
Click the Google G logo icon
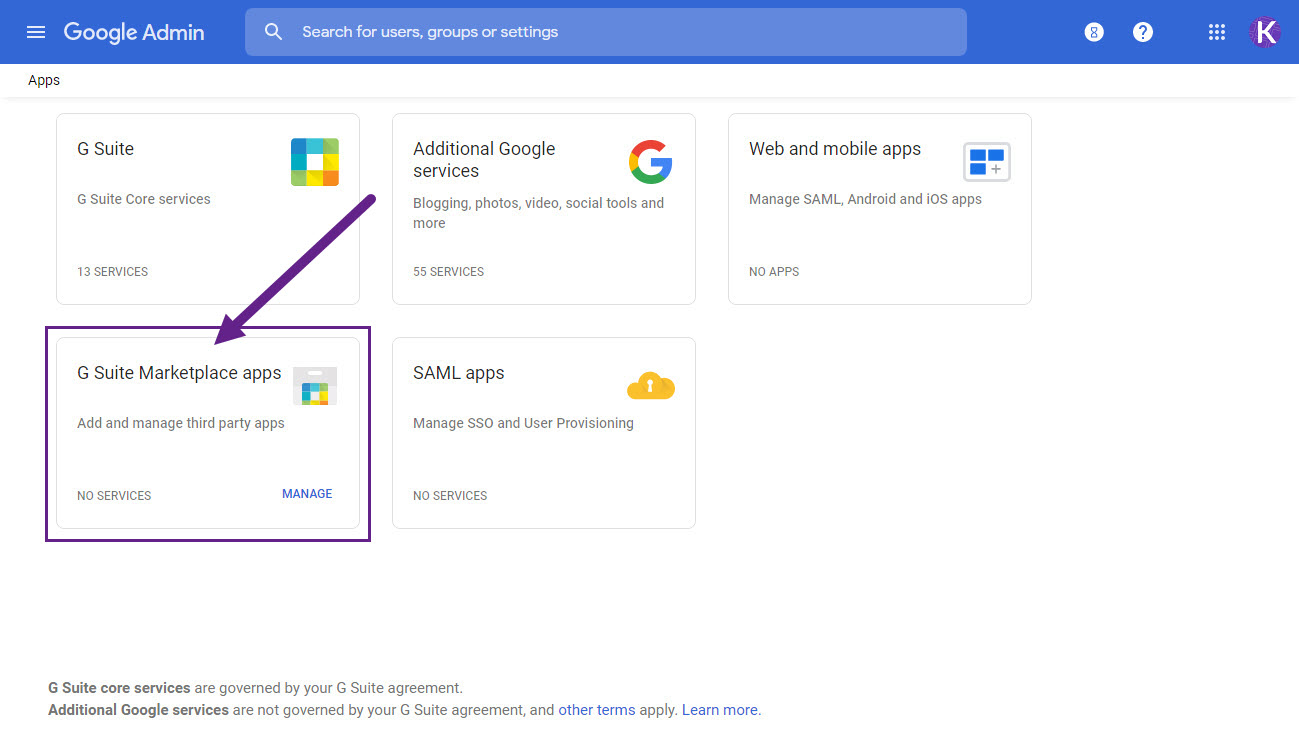tap(651, 162)
